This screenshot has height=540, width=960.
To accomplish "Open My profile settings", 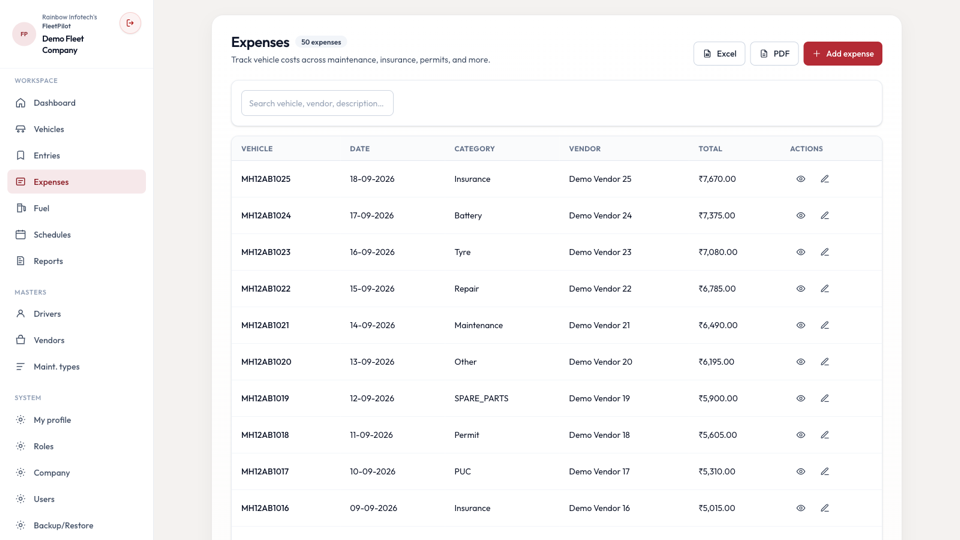I will pos(77,420).
